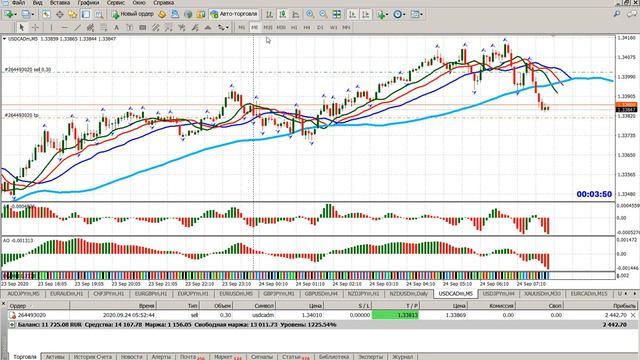Switch to M15 timeframe
The width and height of the screenshot is (640, 360).
pyautogui.click(x=268, y=27)
